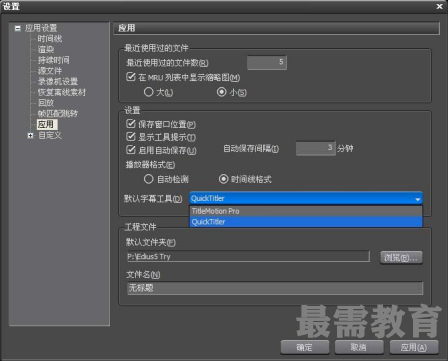The image size is (448, 361).
Task: Select 渲染 in settings tree
Action: (x=46, y=49)
